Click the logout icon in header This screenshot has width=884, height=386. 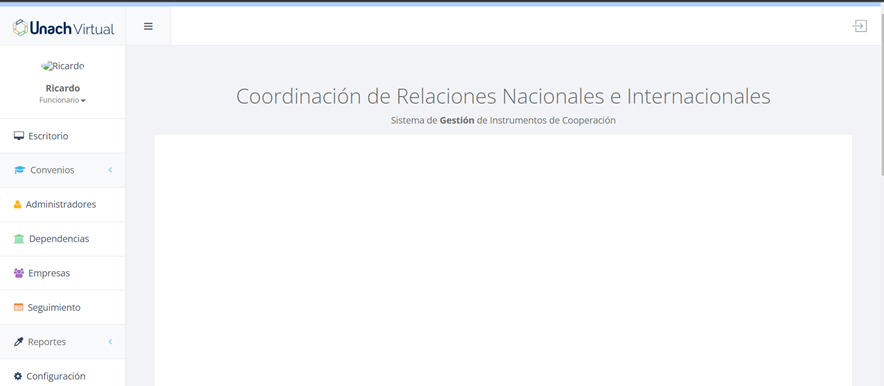coord(859,26)
